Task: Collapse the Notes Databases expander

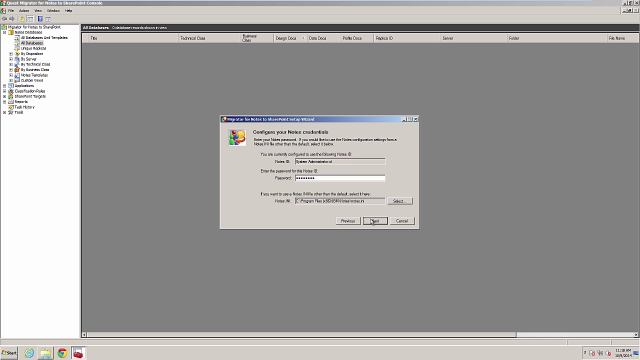Action: point(4,32)
